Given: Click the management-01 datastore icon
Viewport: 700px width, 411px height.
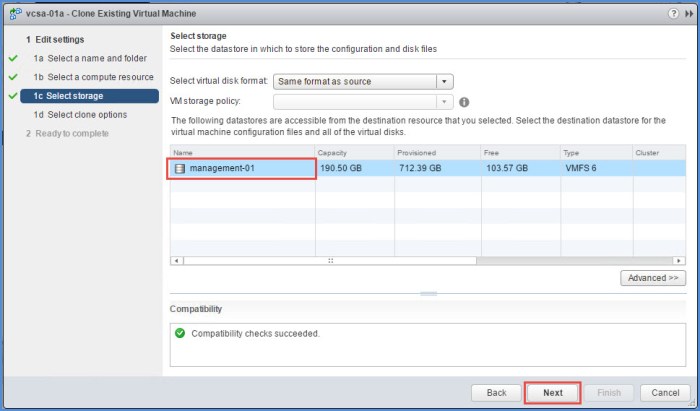Looking at the screenshot, I should 179,169.
